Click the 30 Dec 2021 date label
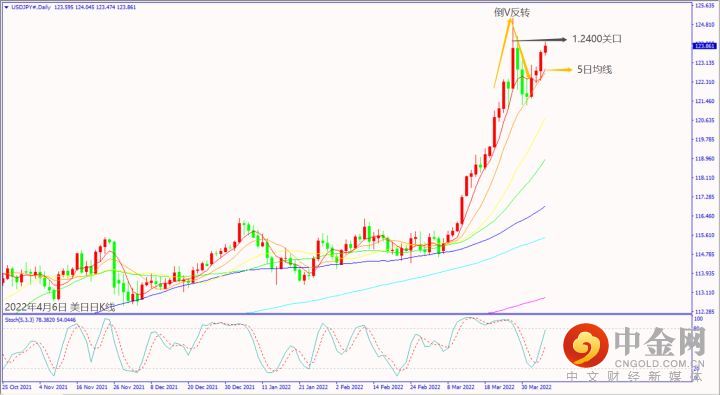Screen dimensions: 720x395 point(240,387)
